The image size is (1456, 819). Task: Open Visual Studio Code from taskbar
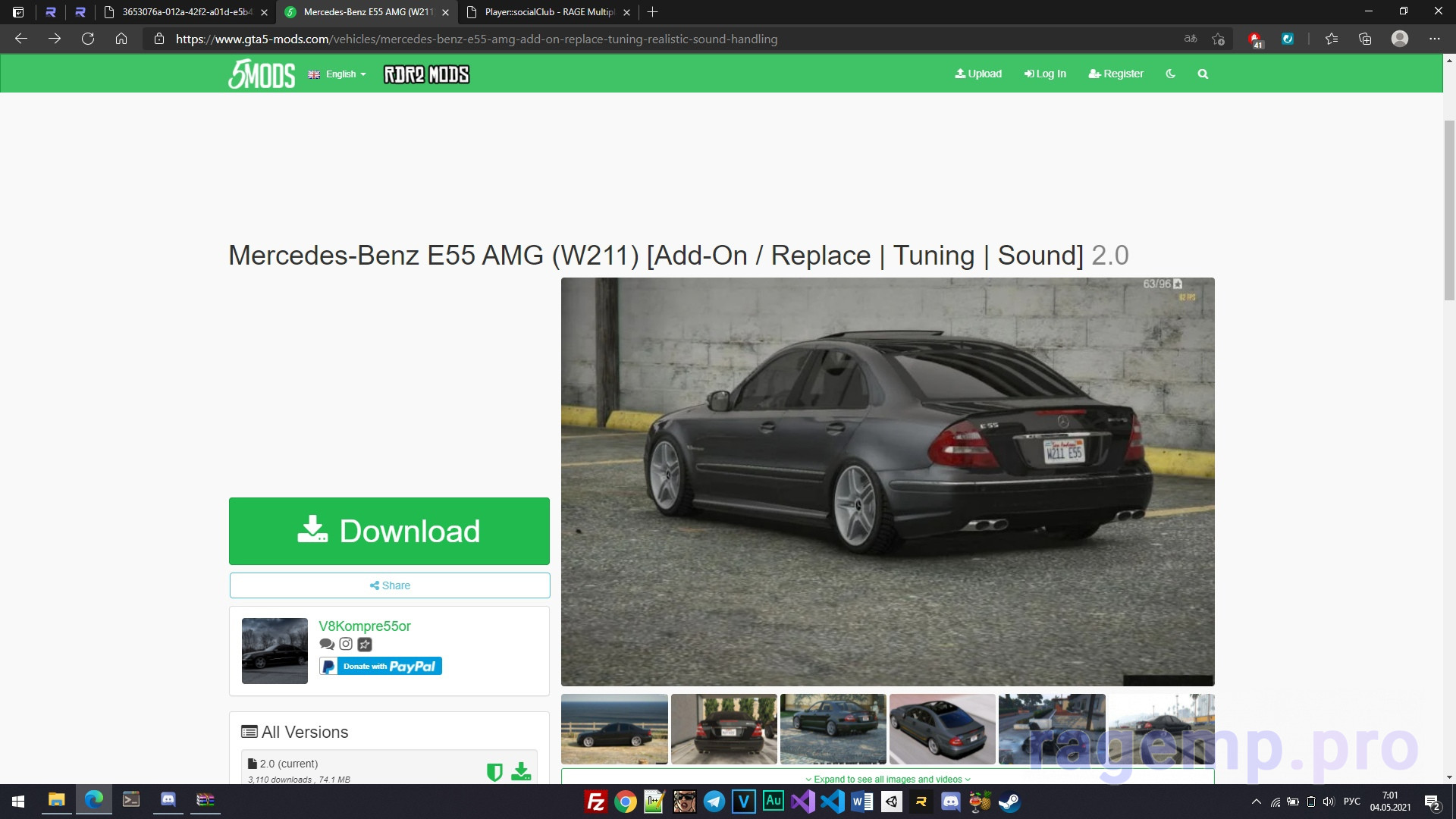833,802
